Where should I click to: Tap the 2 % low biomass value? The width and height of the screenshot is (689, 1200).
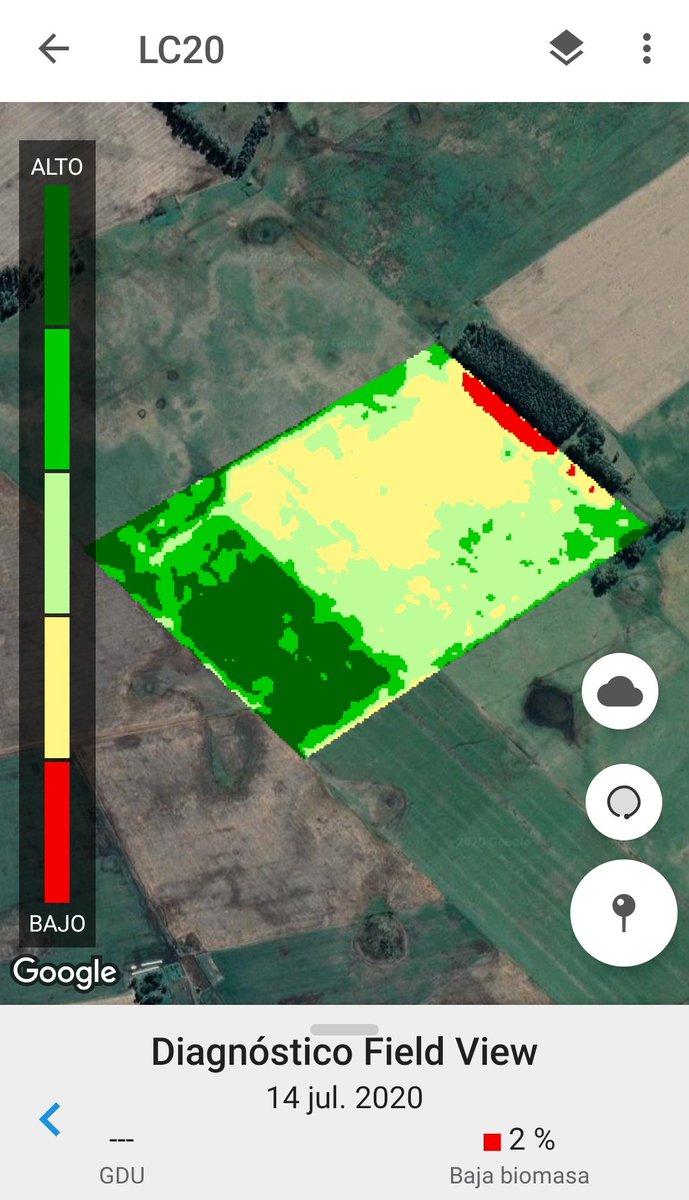[532, 1139]
